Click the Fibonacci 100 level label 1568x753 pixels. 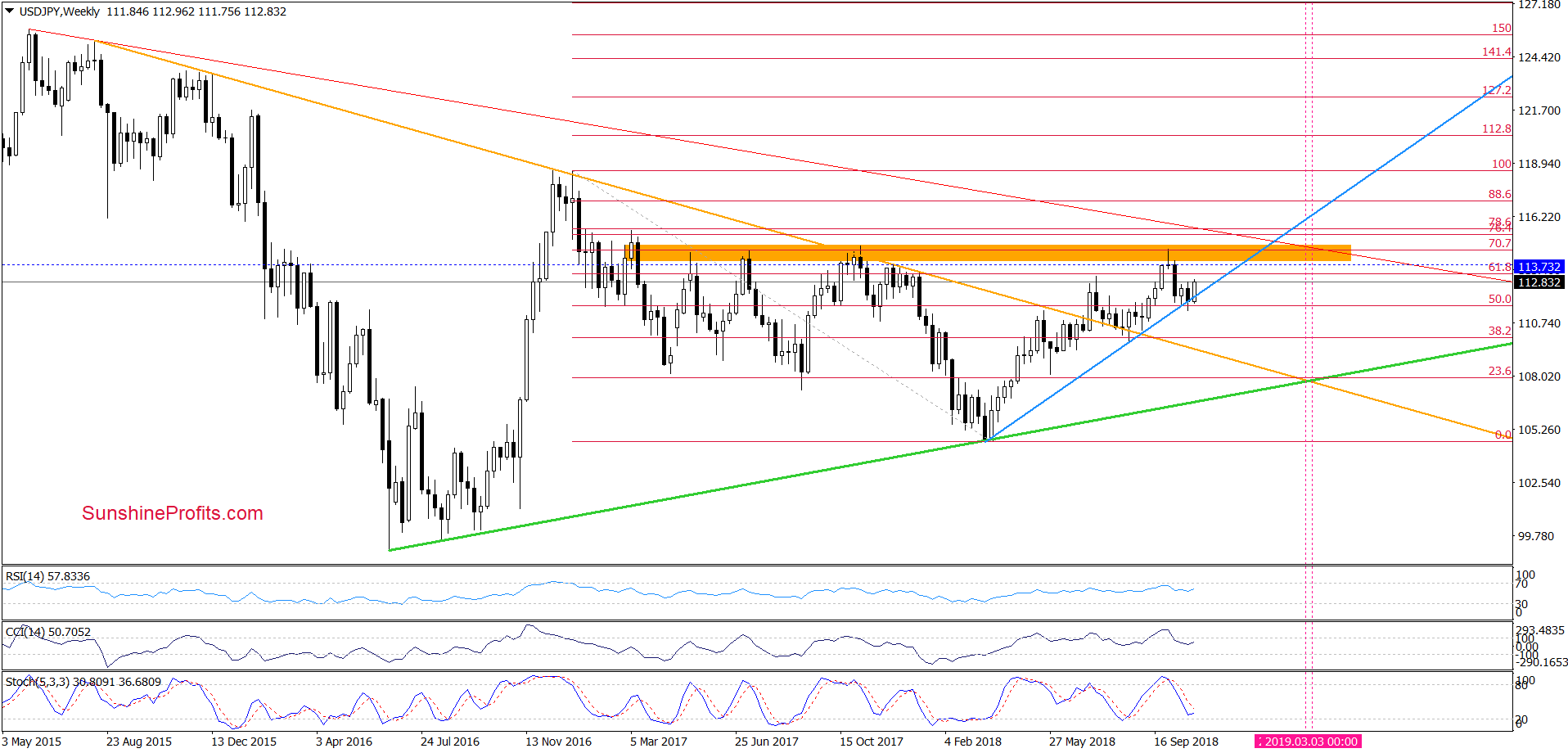1502,164
